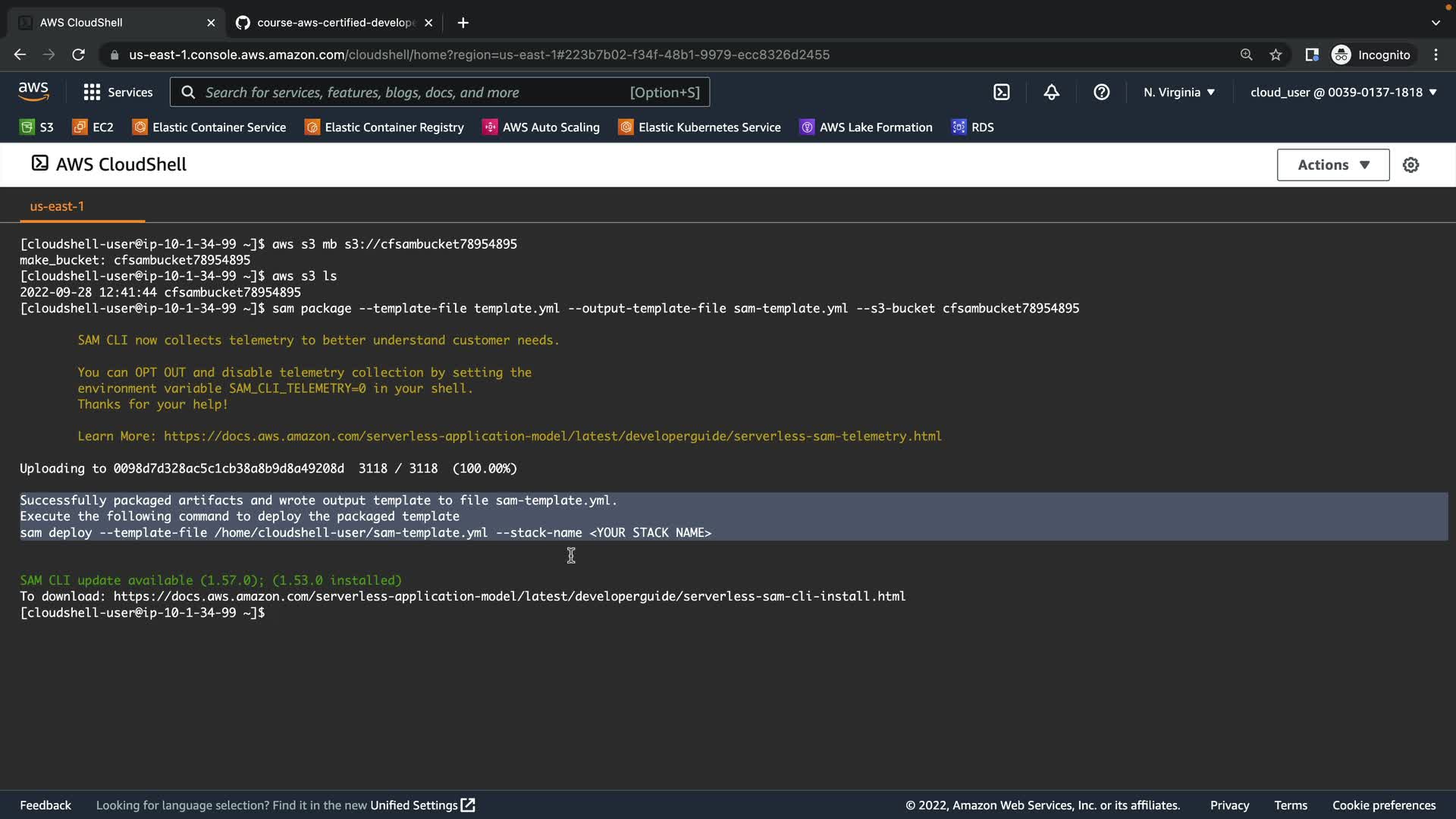
Task: Expand the N. Virginia region selector
Action: [1178, 93]
